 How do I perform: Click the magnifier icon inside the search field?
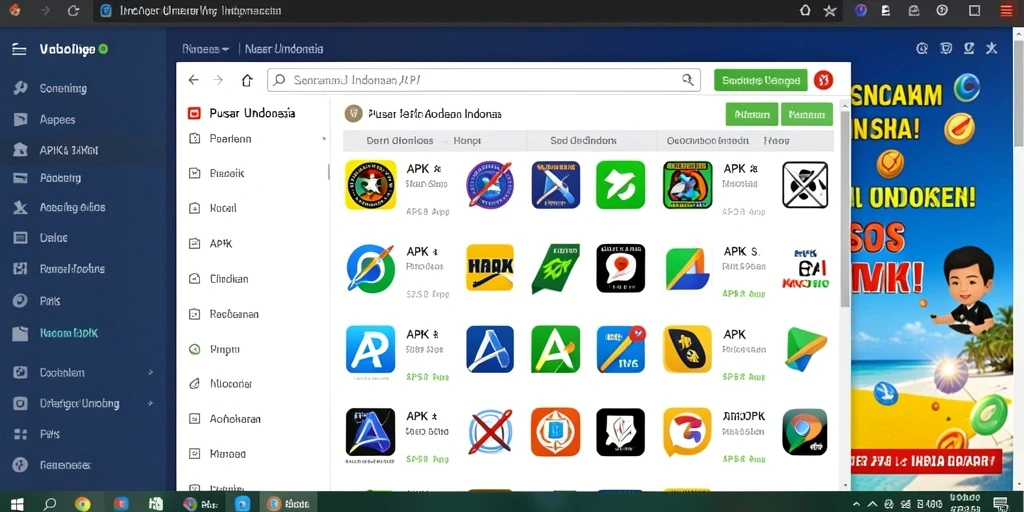(688, 80)
